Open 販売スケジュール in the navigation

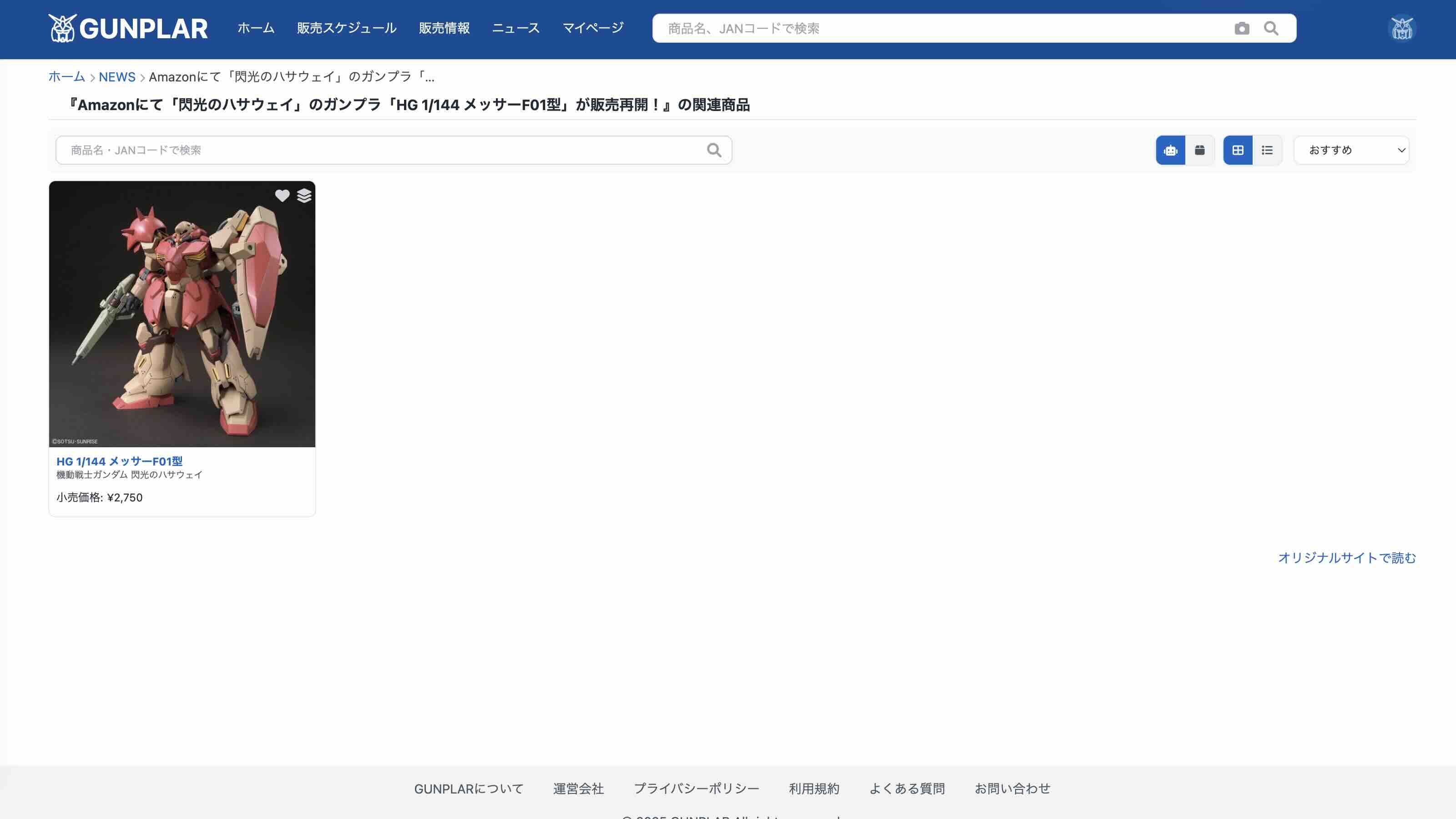tap(346, 28)
